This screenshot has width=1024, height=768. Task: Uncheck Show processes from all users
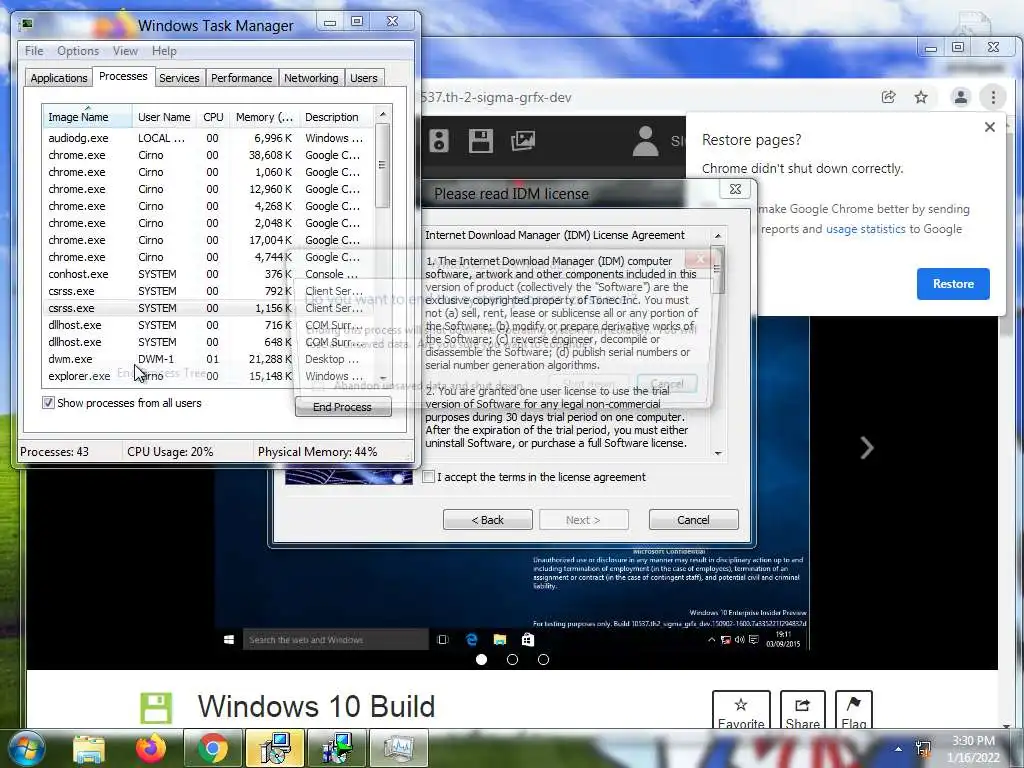click(48, 403)
